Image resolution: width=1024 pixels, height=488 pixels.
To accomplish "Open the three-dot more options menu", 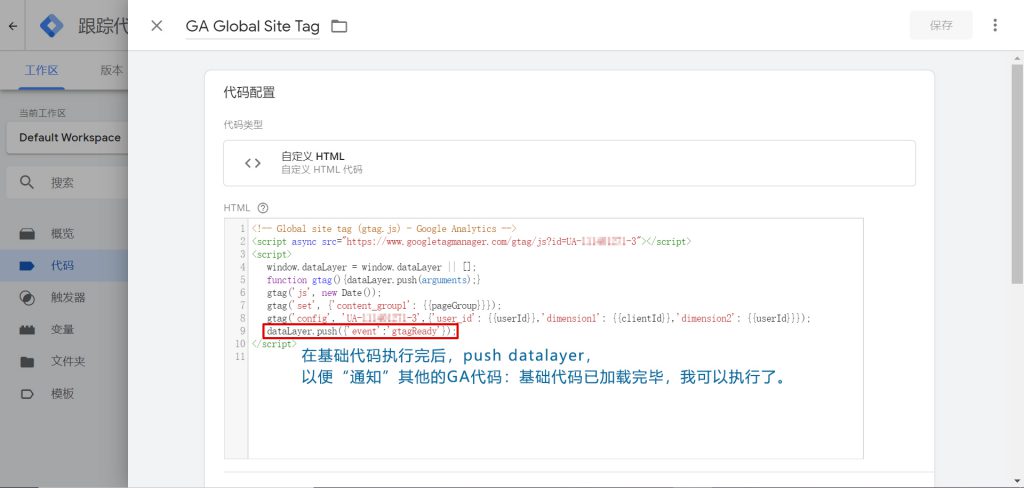I will [995, 25].
